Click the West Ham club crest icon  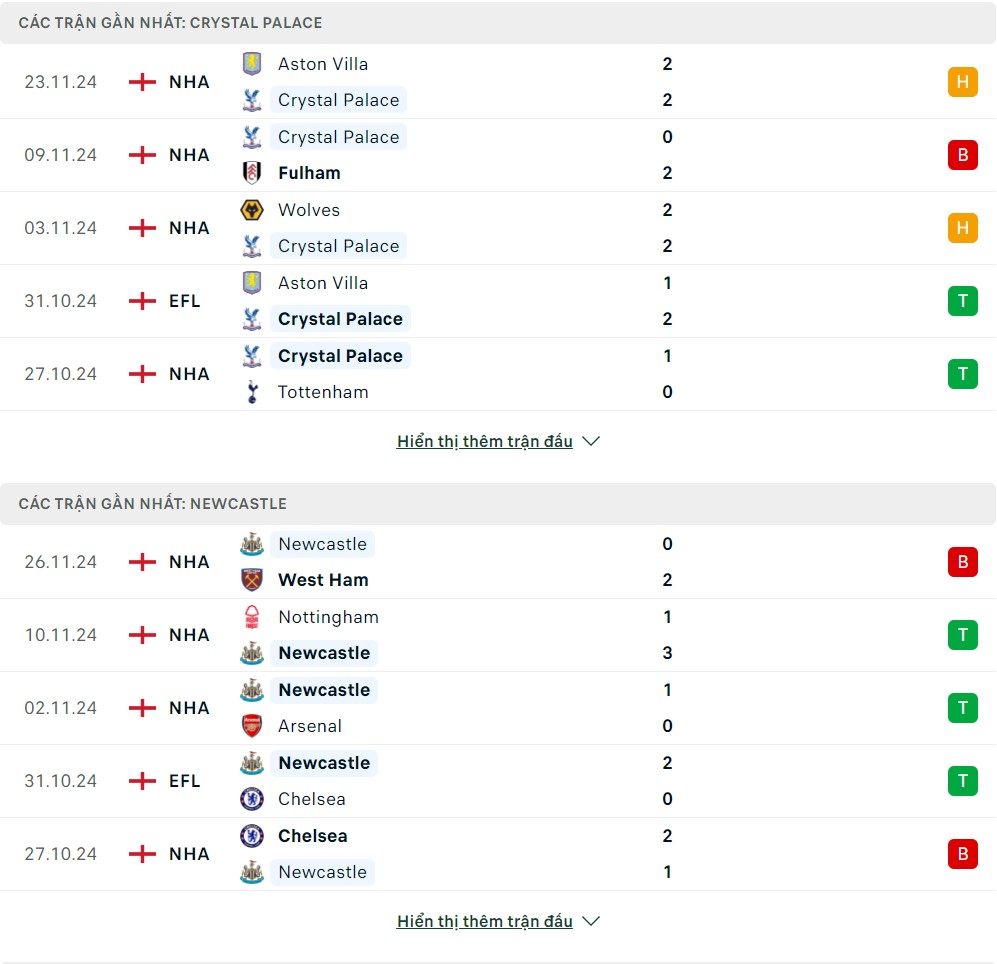pos(252,580)
